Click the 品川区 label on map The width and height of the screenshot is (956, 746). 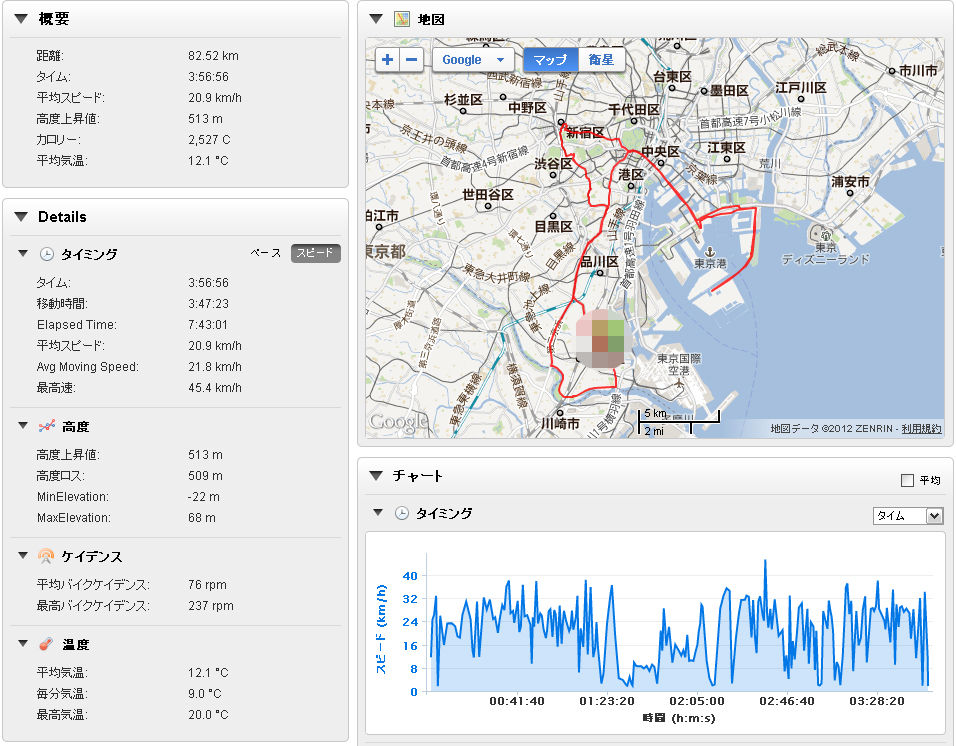pos(599,261)
